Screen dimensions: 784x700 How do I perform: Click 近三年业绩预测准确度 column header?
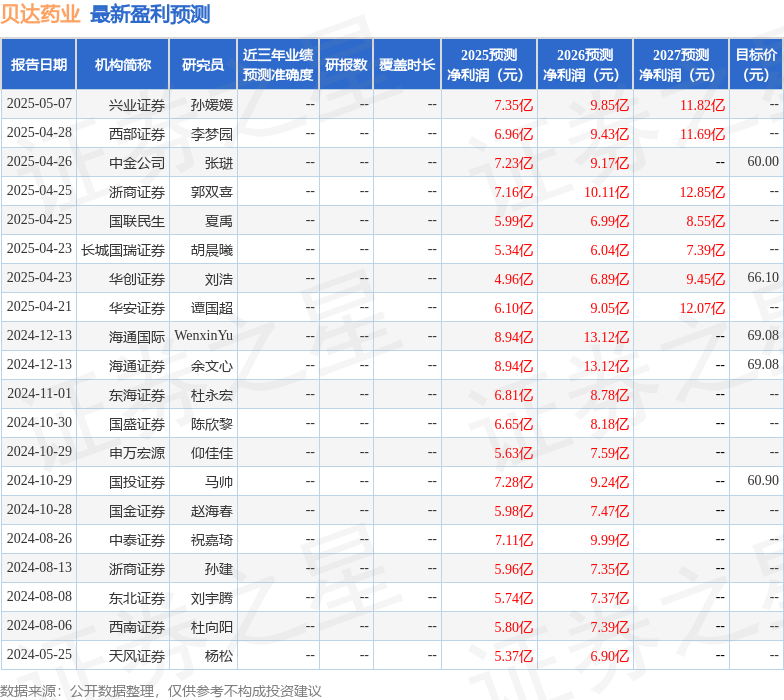point(278,65)
